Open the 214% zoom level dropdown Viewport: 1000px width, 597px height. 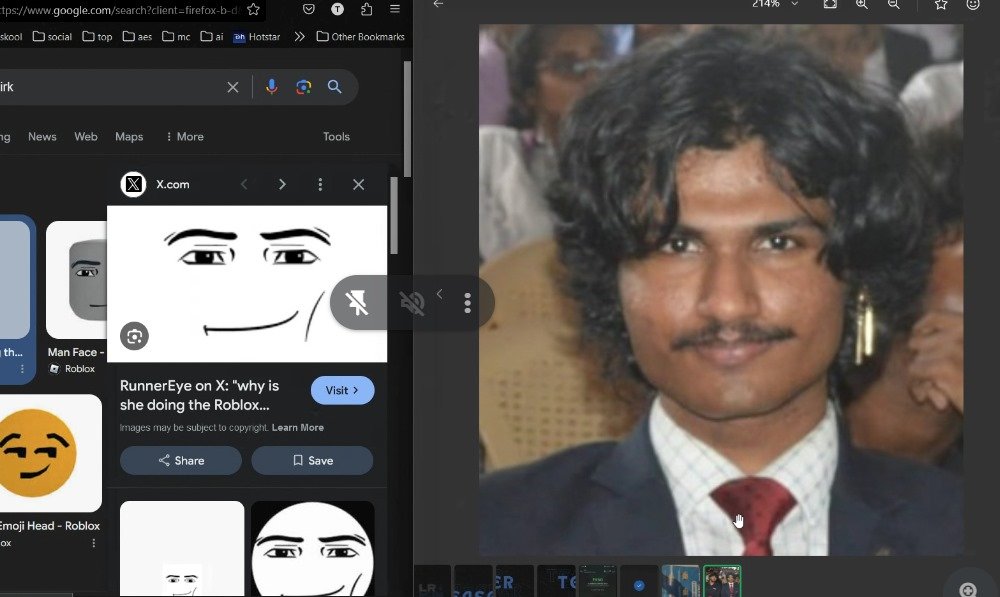(795, 4)
